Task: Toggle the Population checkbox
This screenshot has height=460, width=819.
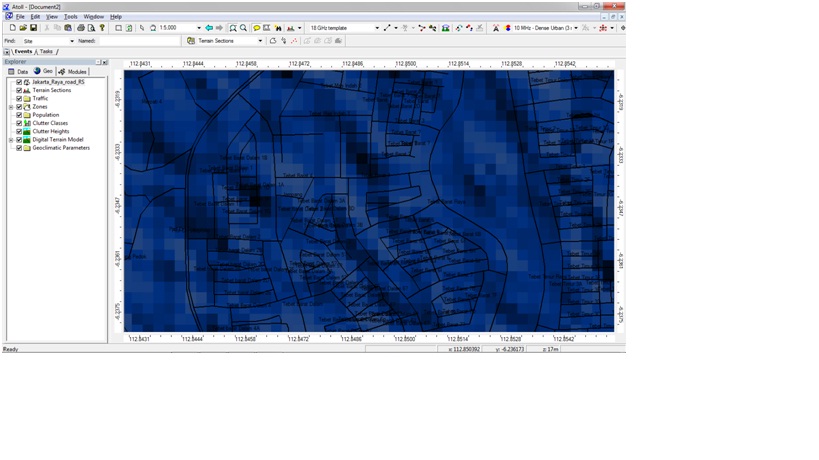Action: pyautogui.click(x=19, y=115)
